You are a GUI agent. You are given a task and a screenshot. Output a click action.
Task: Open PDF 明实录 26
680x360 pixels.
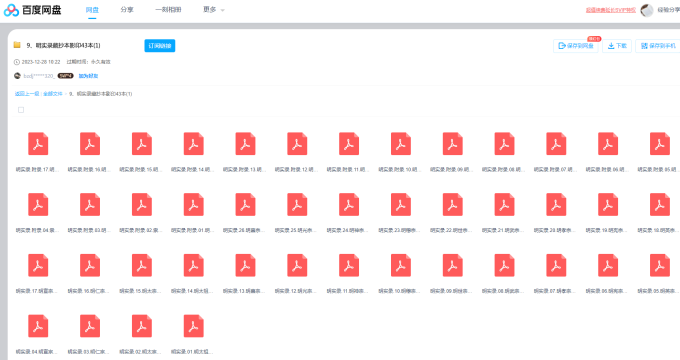[x=245, y=205]
